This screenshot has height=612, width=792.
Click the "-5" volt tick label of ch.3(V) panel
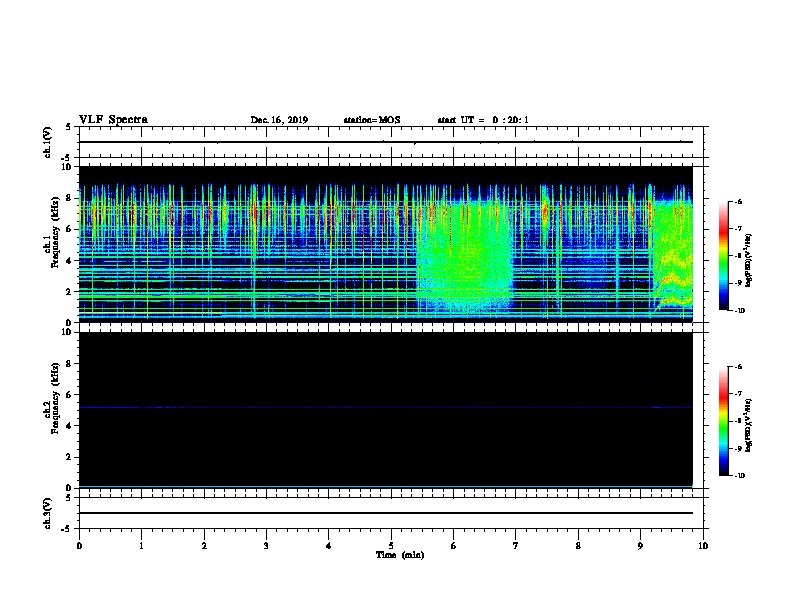click(67, 529)
